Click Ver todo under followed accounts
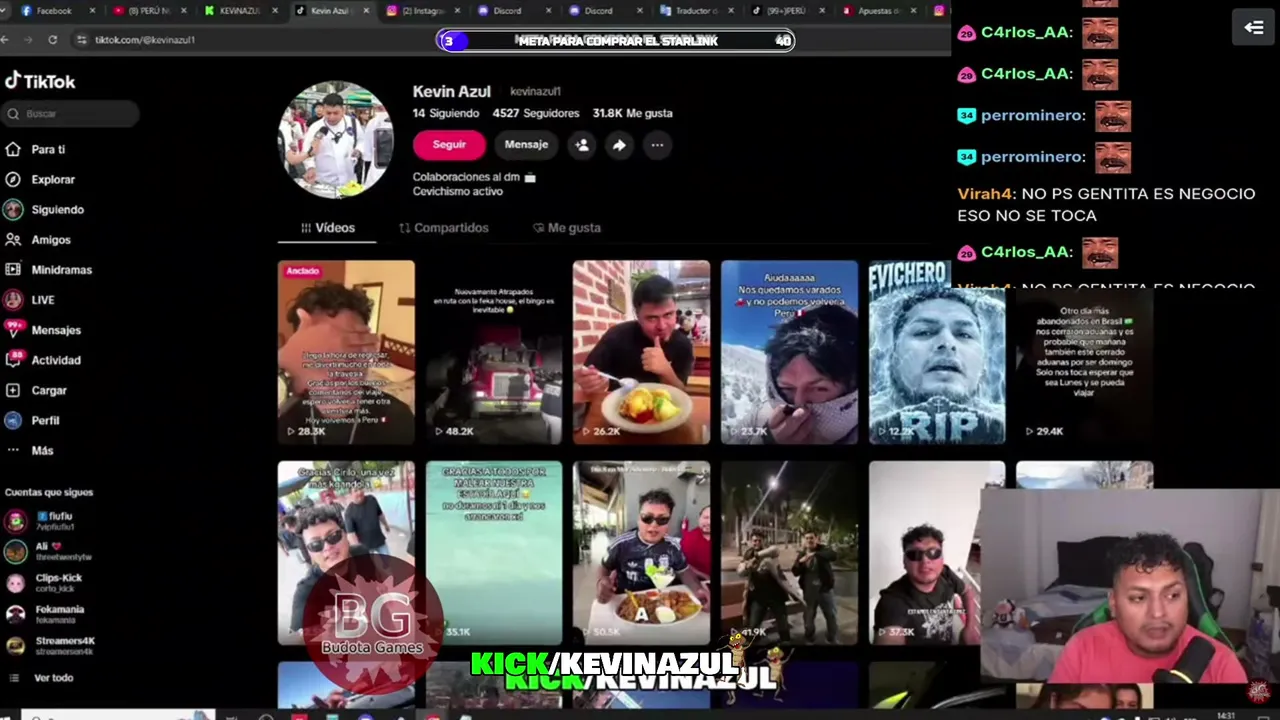This screenshot has width=1280, height=720. coord(53,678)
